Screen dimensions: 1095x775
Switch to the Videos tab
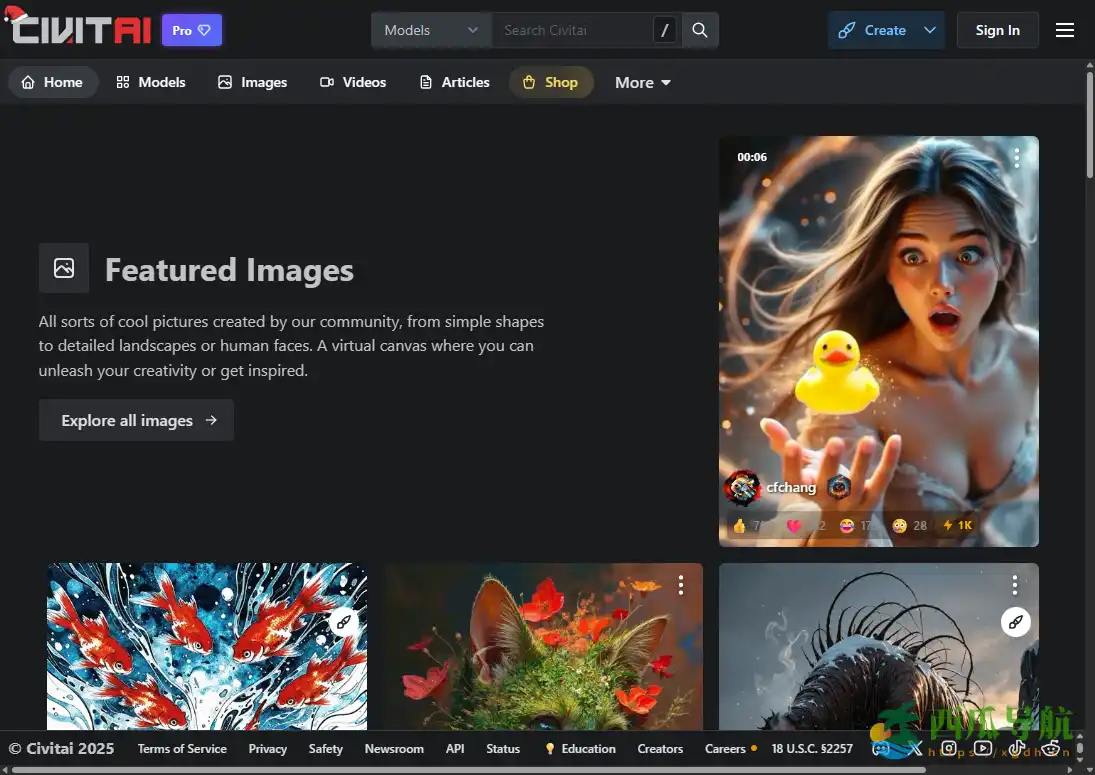pos(353,82)
